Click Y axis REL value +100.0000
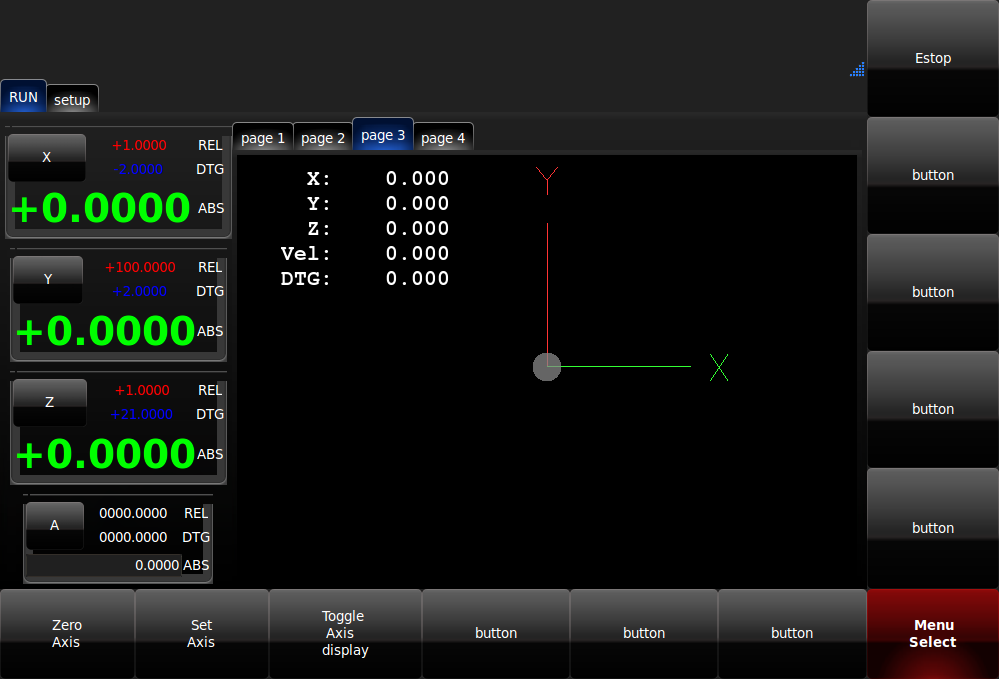 coord(140,268)
